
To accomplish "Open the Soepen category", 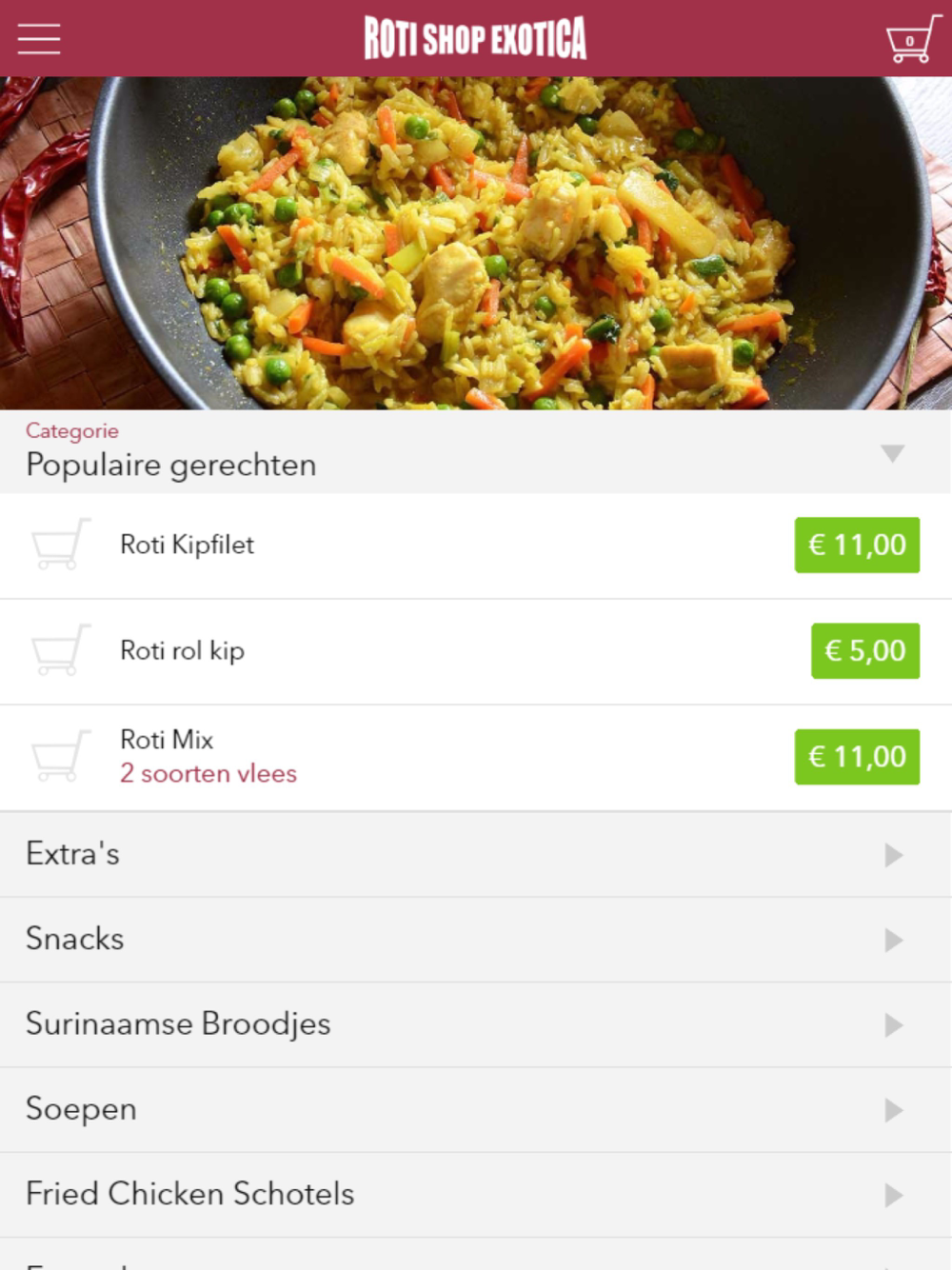I will click(476, 1110).
